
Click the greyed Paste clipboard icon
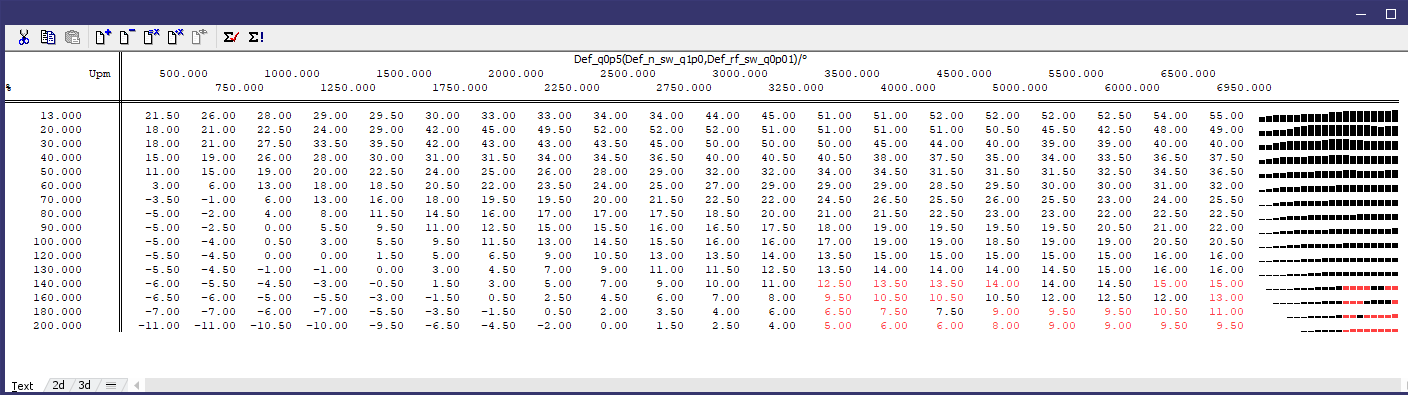coord(72,37)
